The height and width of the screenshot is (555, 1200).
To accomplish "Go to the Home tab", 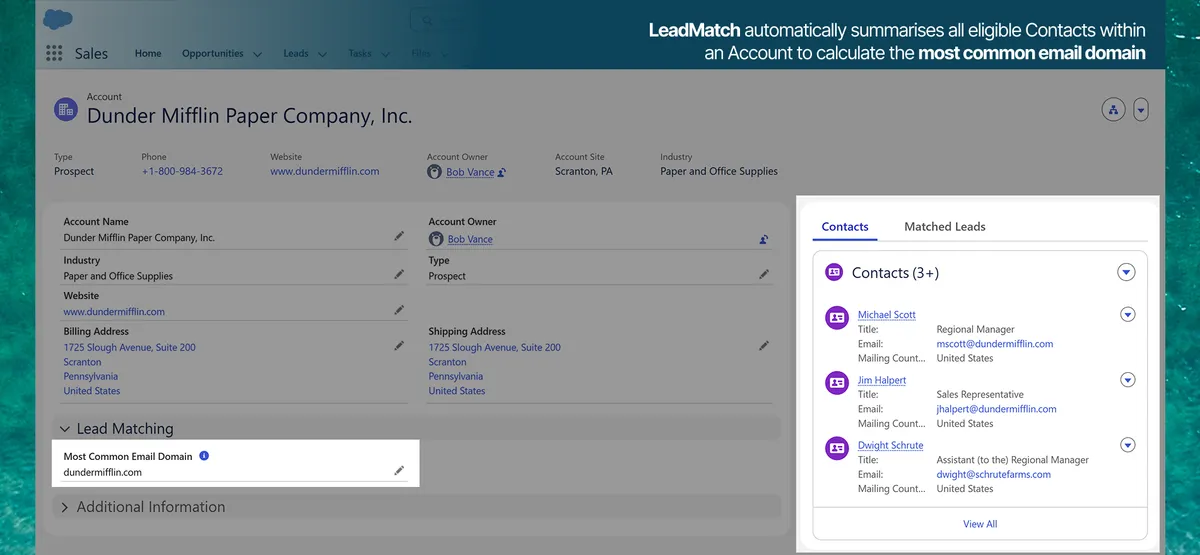I will [x=148, y=53].
